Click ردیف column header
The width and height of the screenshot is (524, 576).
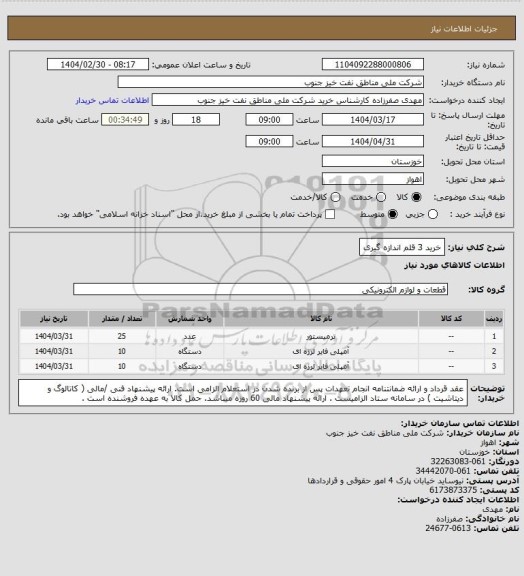(494, 319)
